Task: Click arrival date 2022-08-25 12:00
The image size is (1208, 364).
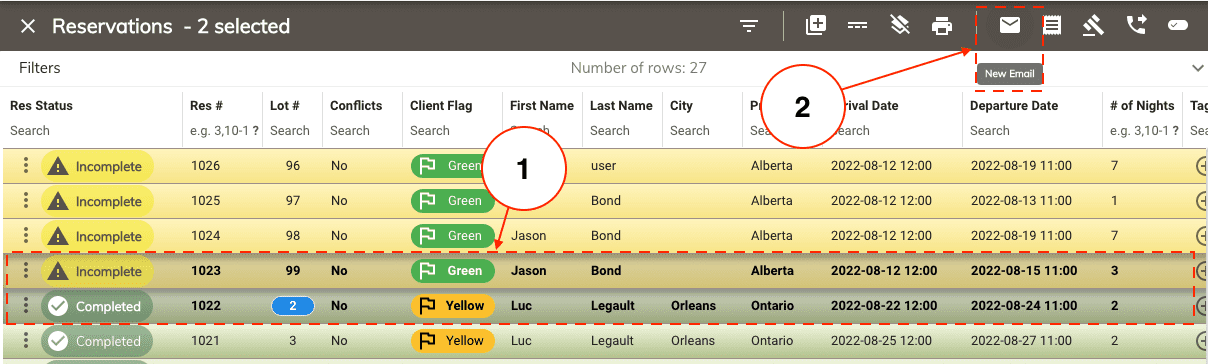Action: tap(882, 341)
